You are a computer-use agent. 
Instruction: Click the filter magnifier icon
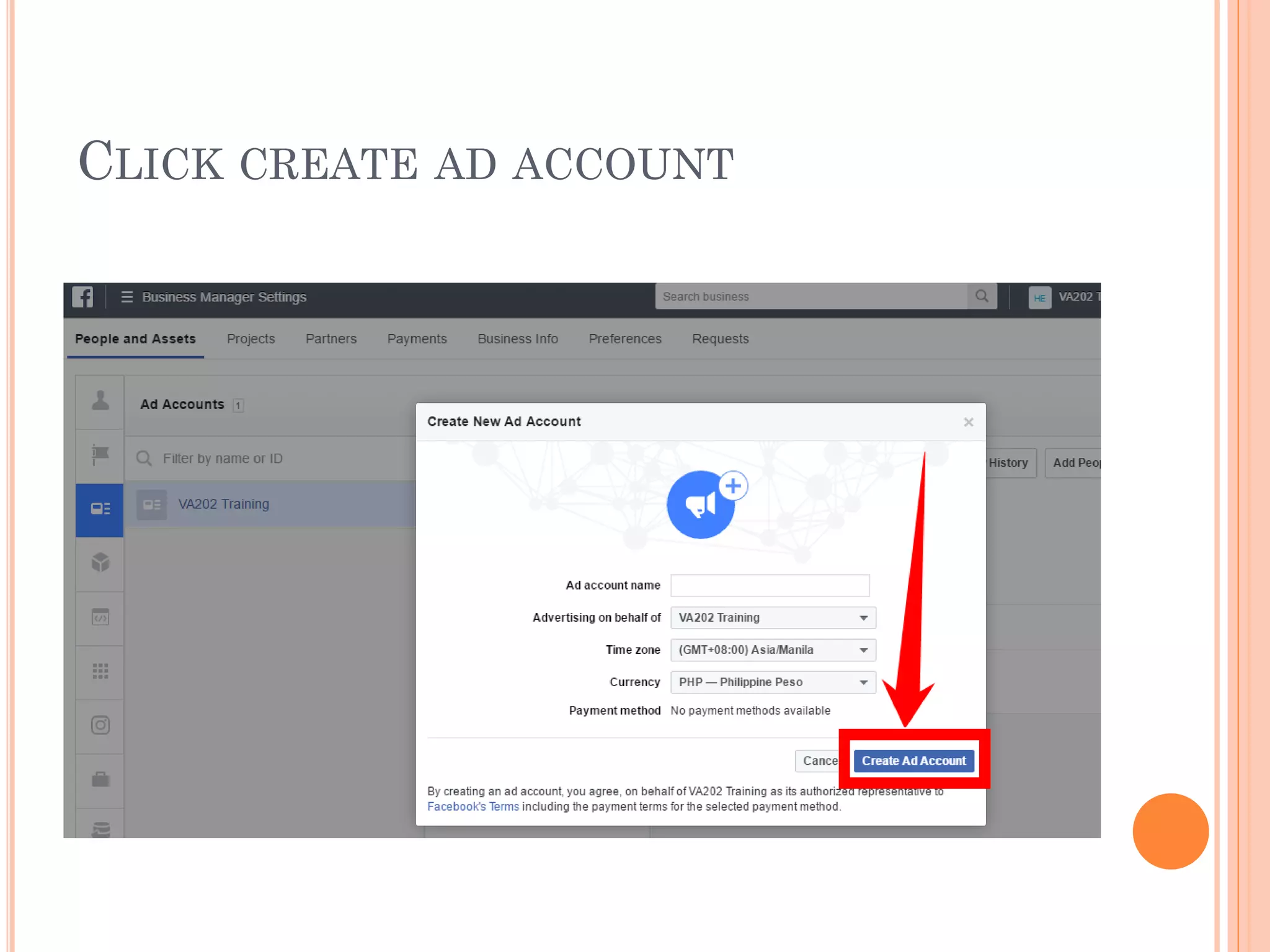[x=144, y=459]
